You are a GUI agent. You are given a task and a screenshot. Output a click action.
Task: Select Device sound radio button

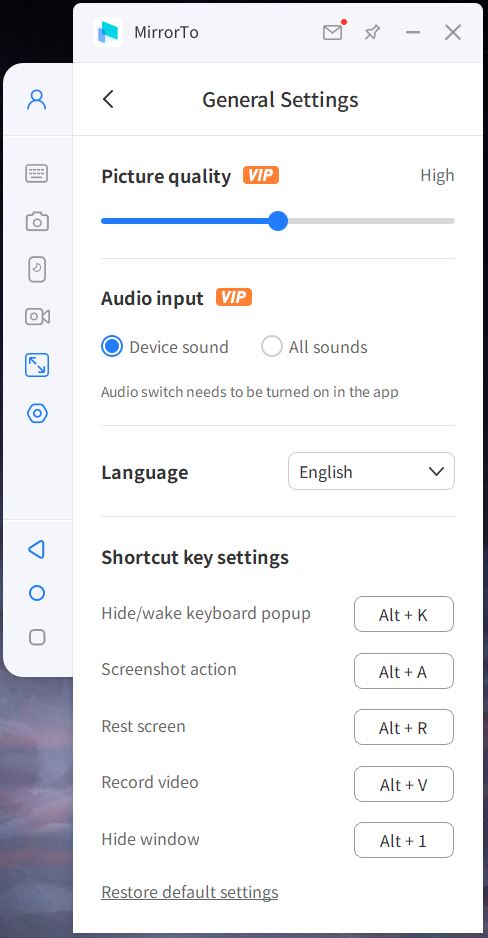112,346
